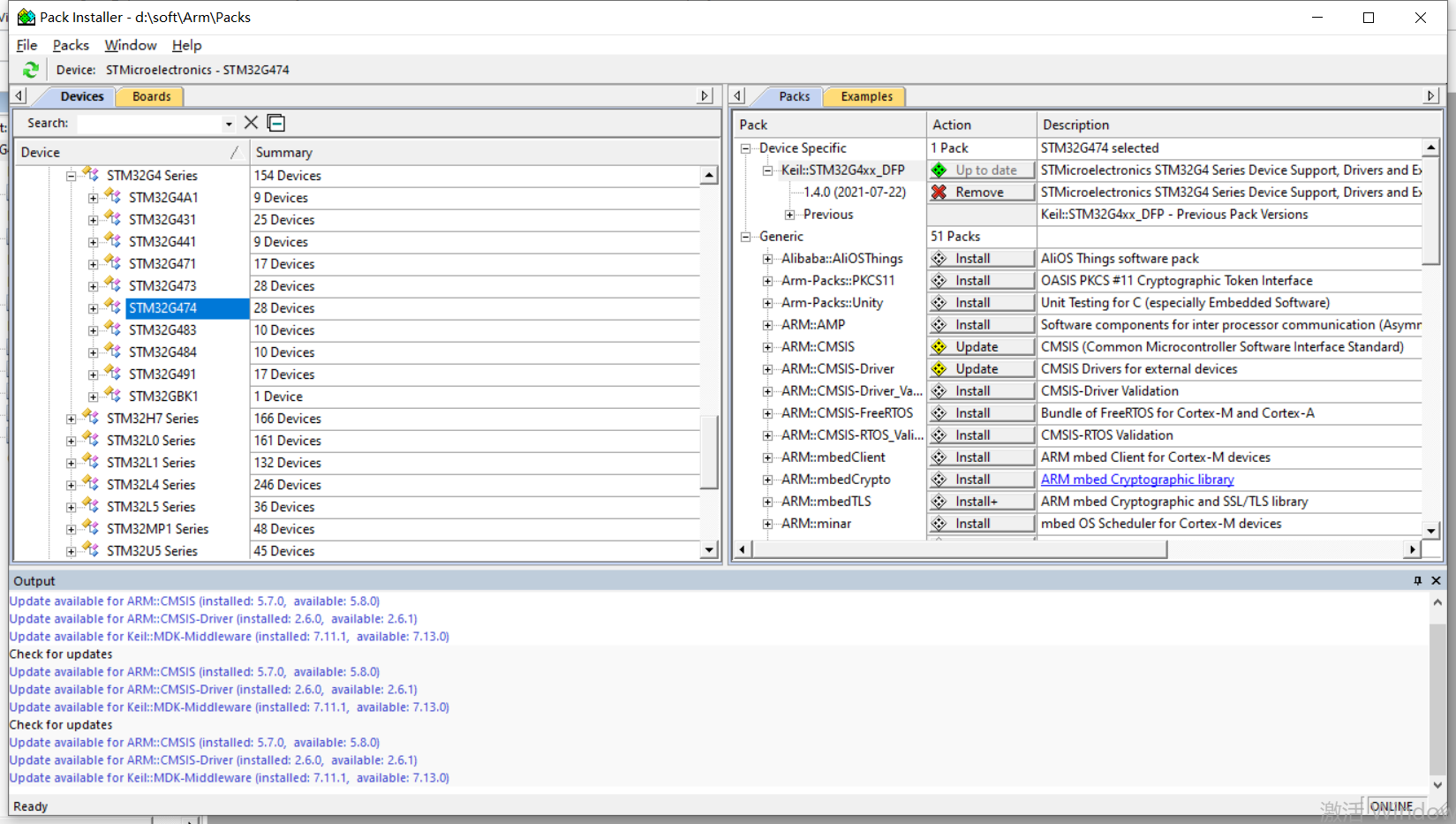Expand the STM32G474 device node

pyautogui.click(x=93, y=308)
